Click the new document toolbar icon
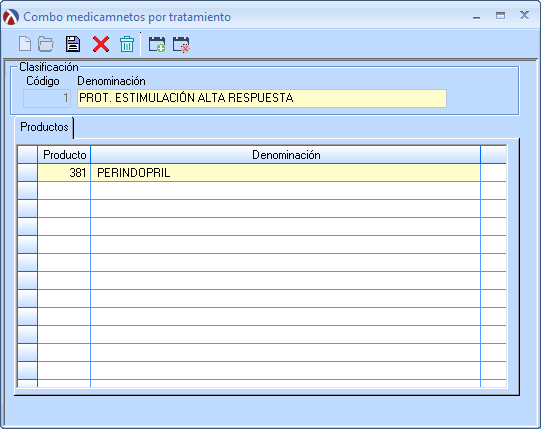 pyautogui.click(x=25, y=44)
